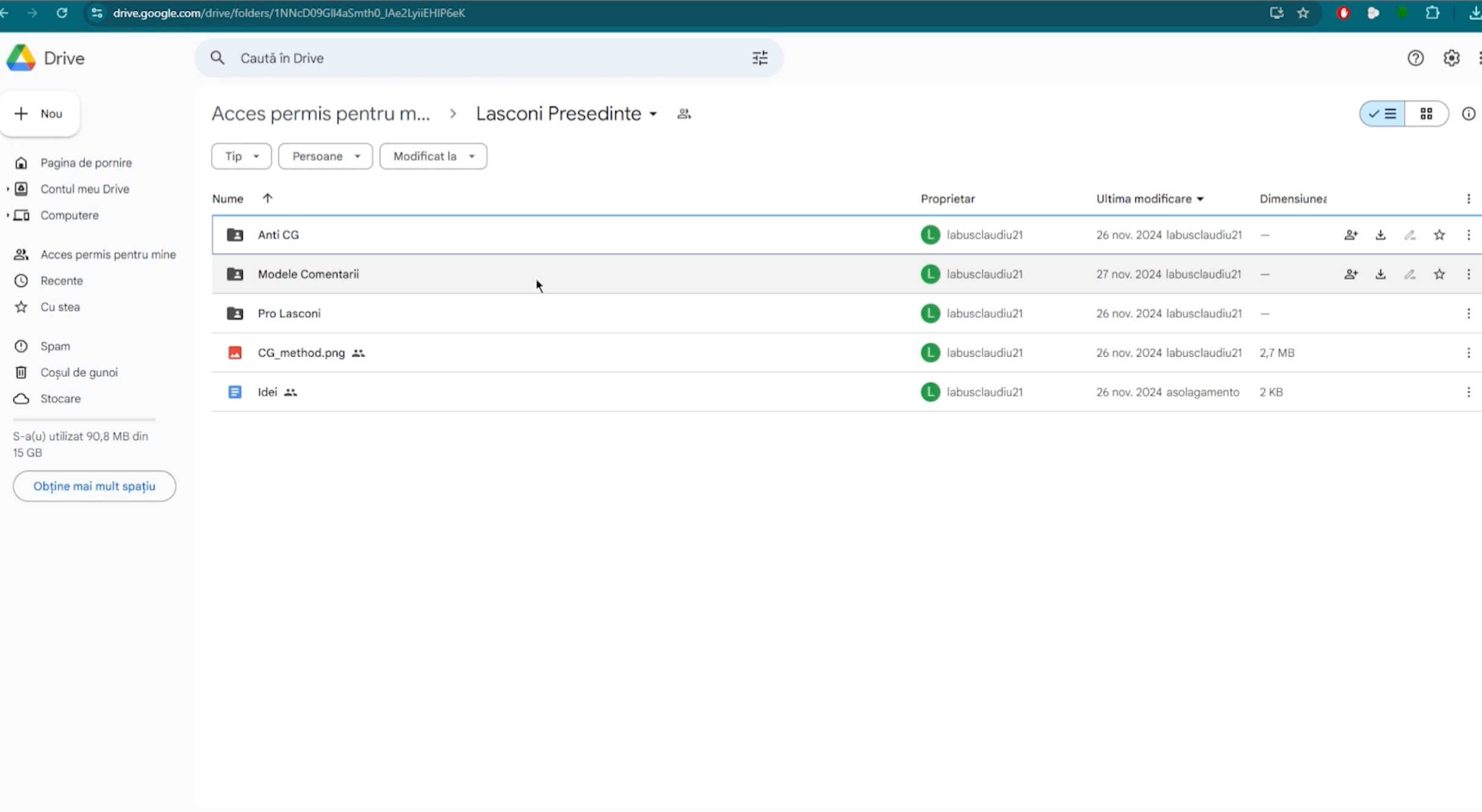Click the Obține mai mult spațiu button
The width and height of the screenshot is (1482, 812).
pyautogui.click(x=94, y=486)
